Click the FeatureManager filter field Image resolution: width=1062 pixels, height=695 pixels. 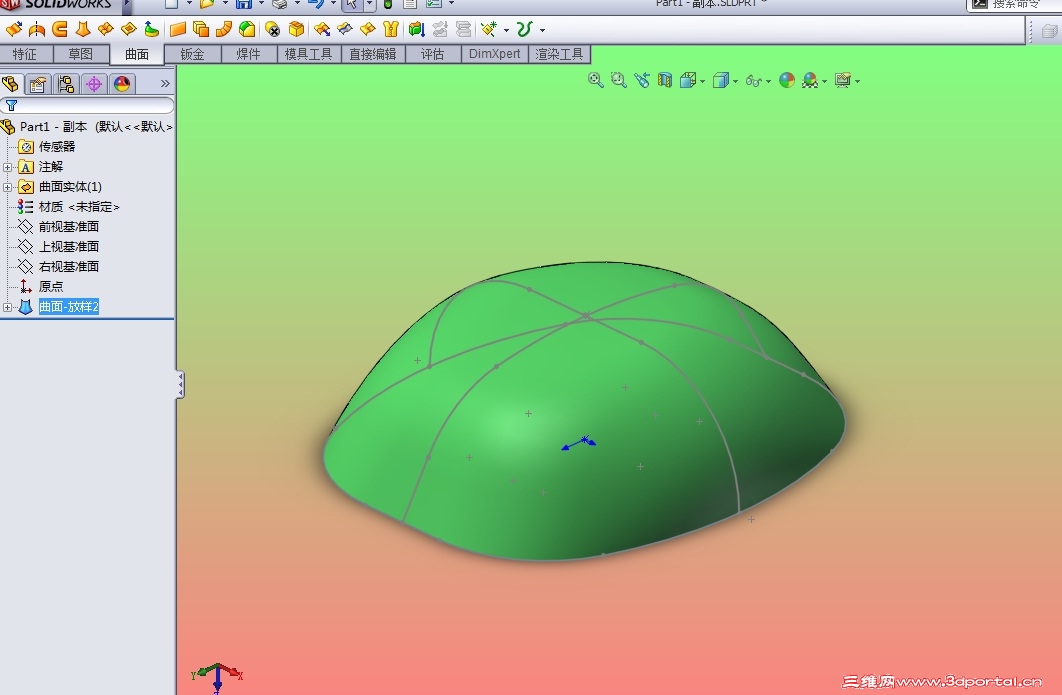point(87,106)
